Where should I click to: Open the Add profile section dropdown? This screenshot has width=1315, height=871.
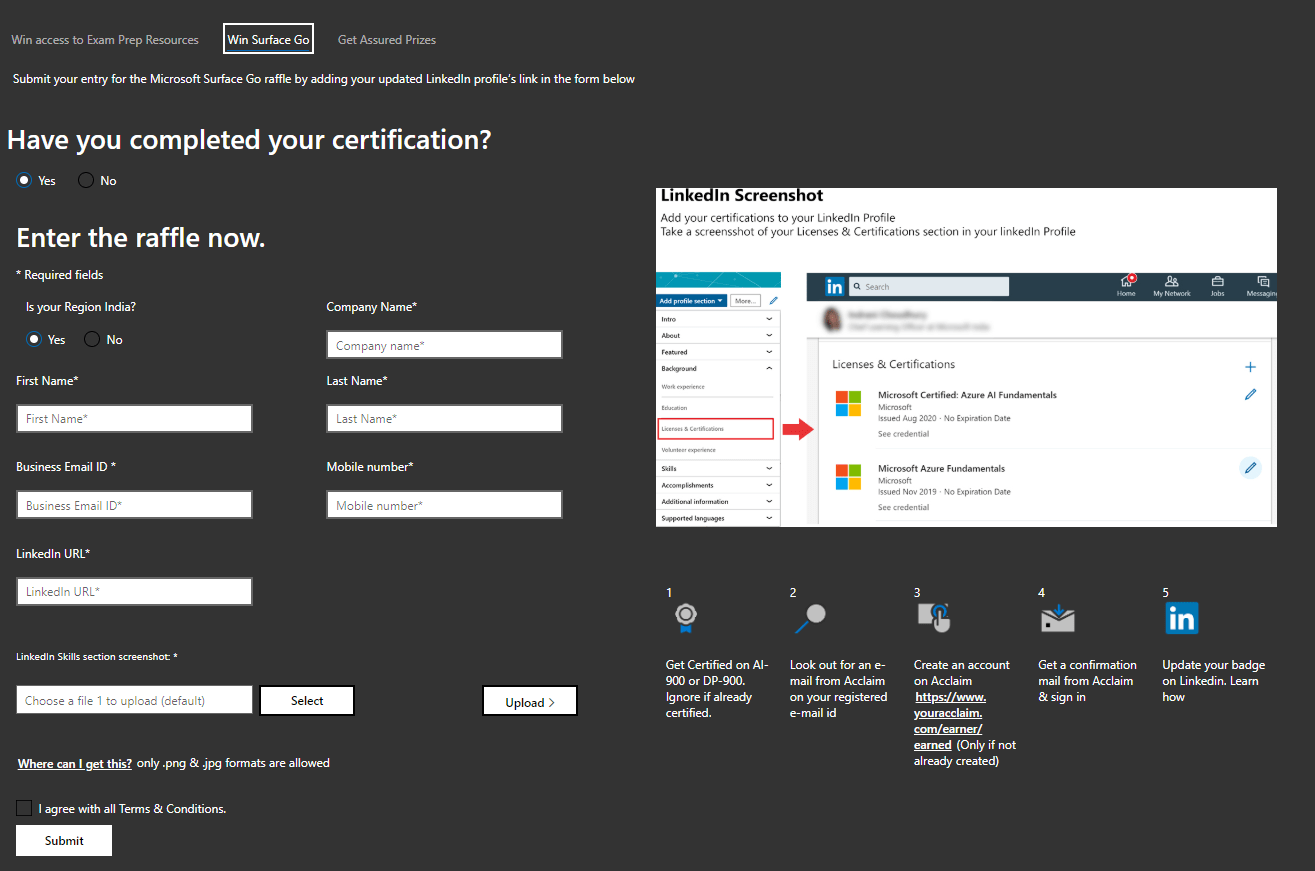click(693, 300)
